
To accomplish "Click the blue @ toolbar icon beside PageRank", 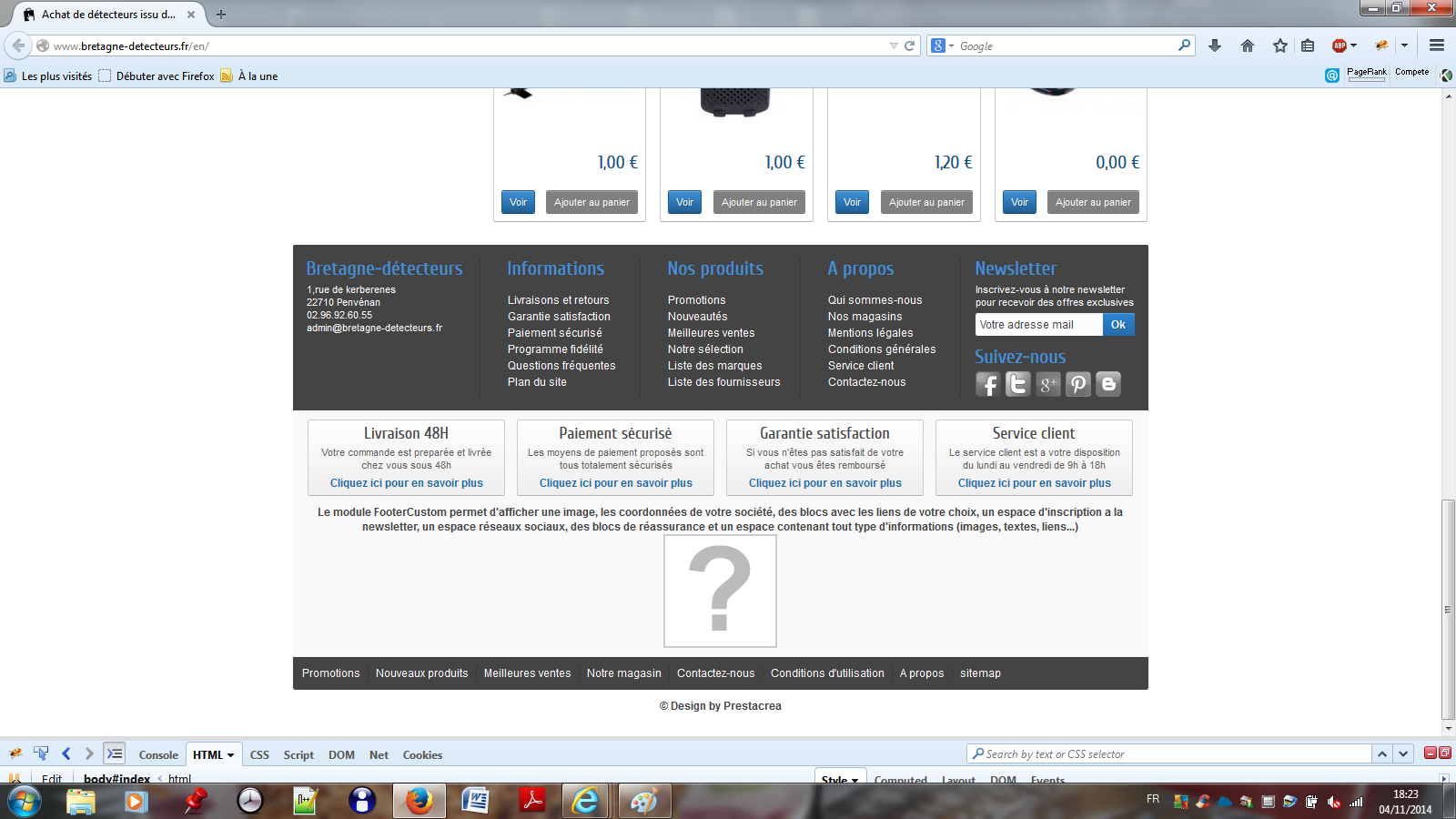I will (x=1332, y=76).
